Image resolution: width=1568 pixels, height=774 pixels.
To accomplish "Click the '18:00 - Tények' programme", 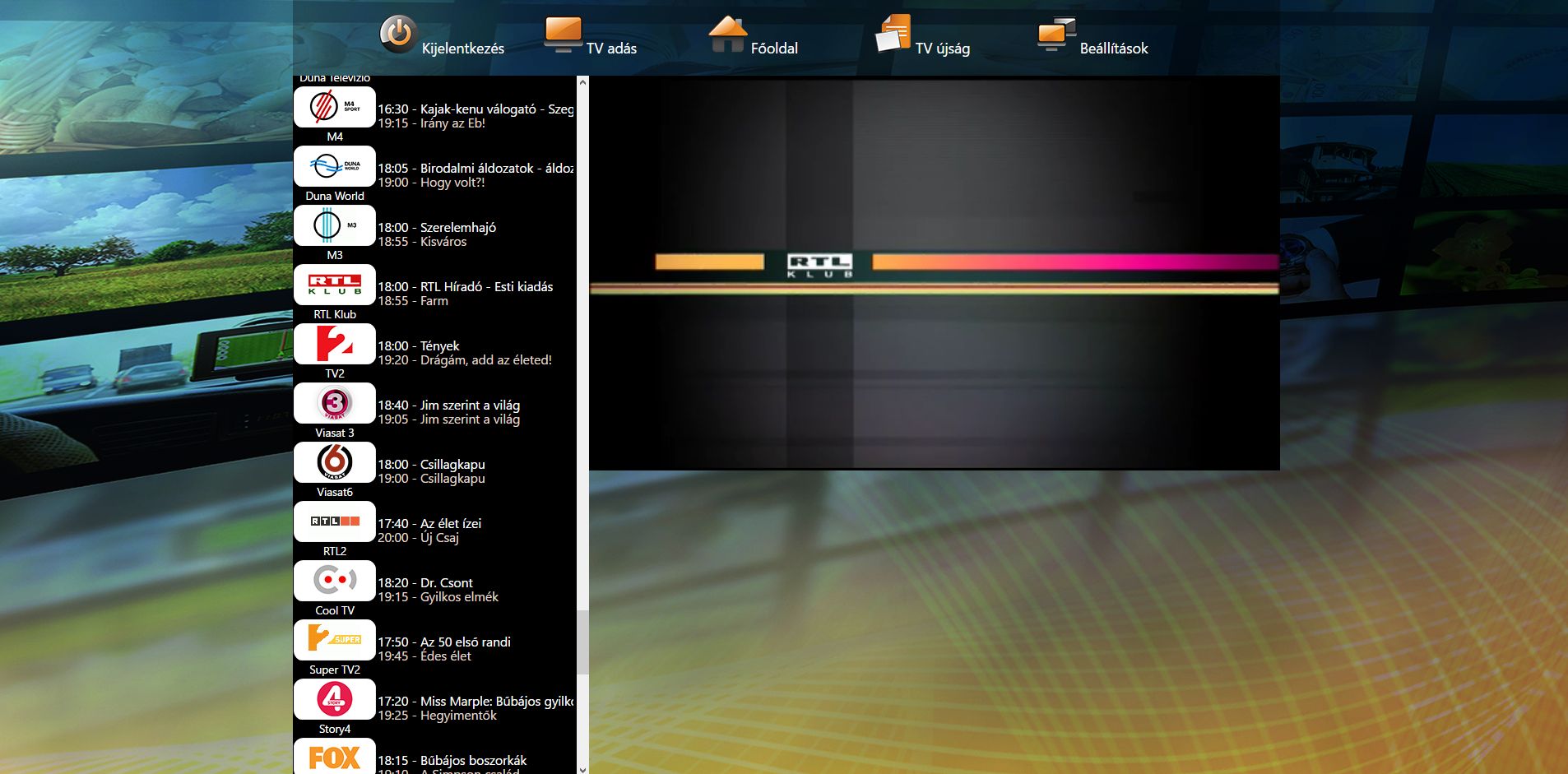I will (x=419, y=345).
